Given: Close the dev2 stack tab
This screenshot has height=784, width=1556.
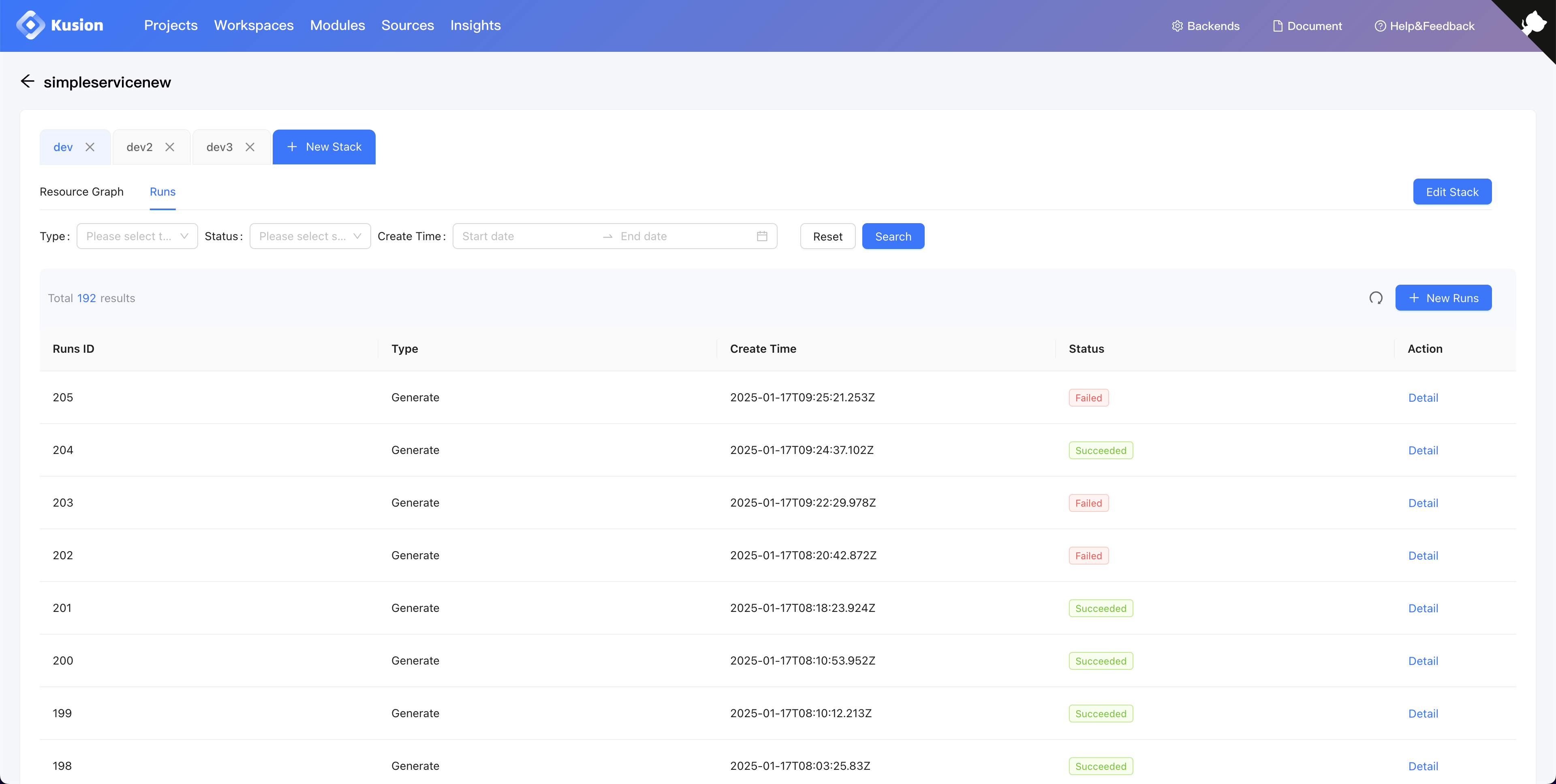Looking at the screenshot, I should (x=170, y=147).
